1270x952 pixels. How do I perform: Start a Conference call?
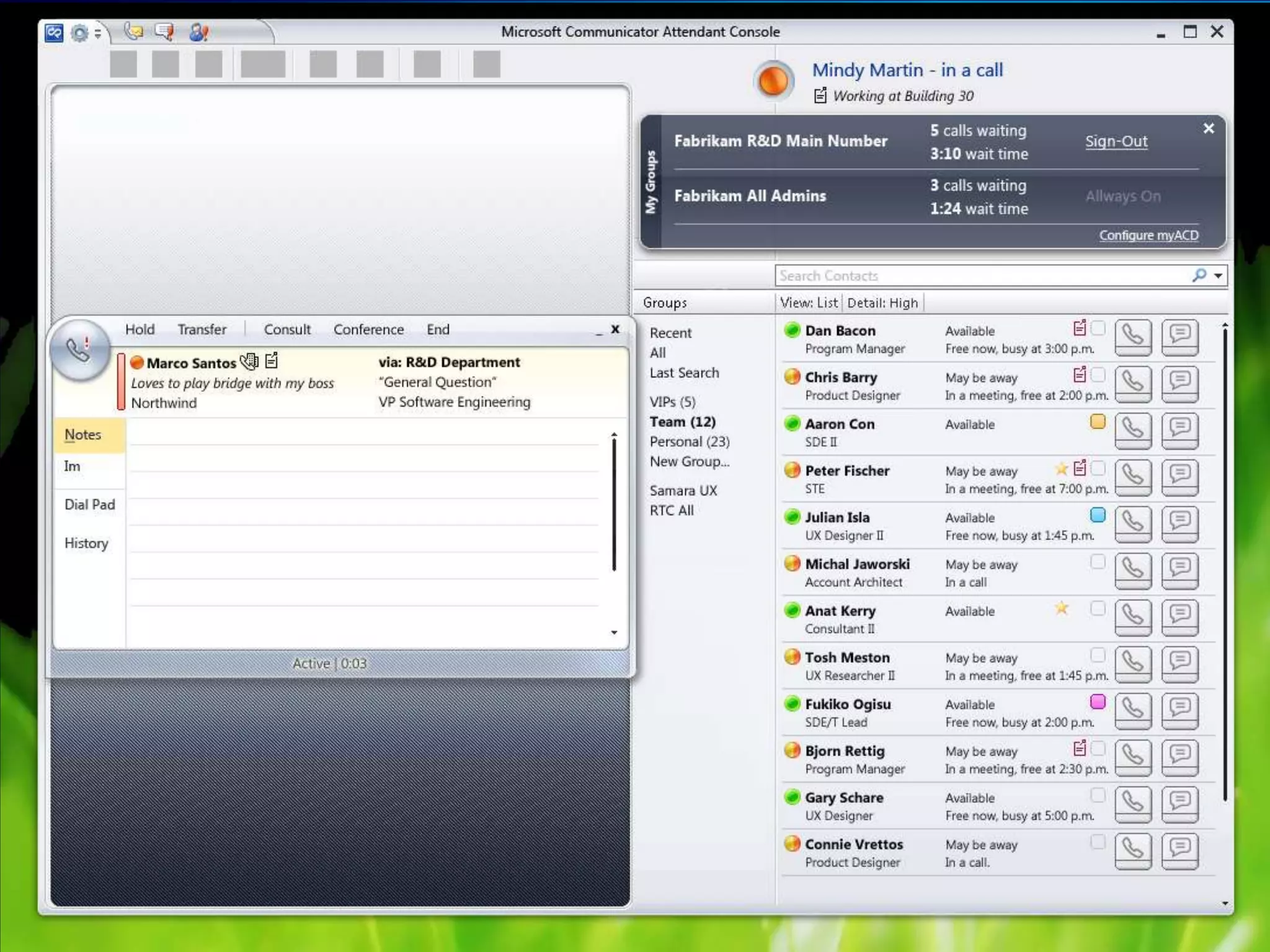[x=368, y=330]
